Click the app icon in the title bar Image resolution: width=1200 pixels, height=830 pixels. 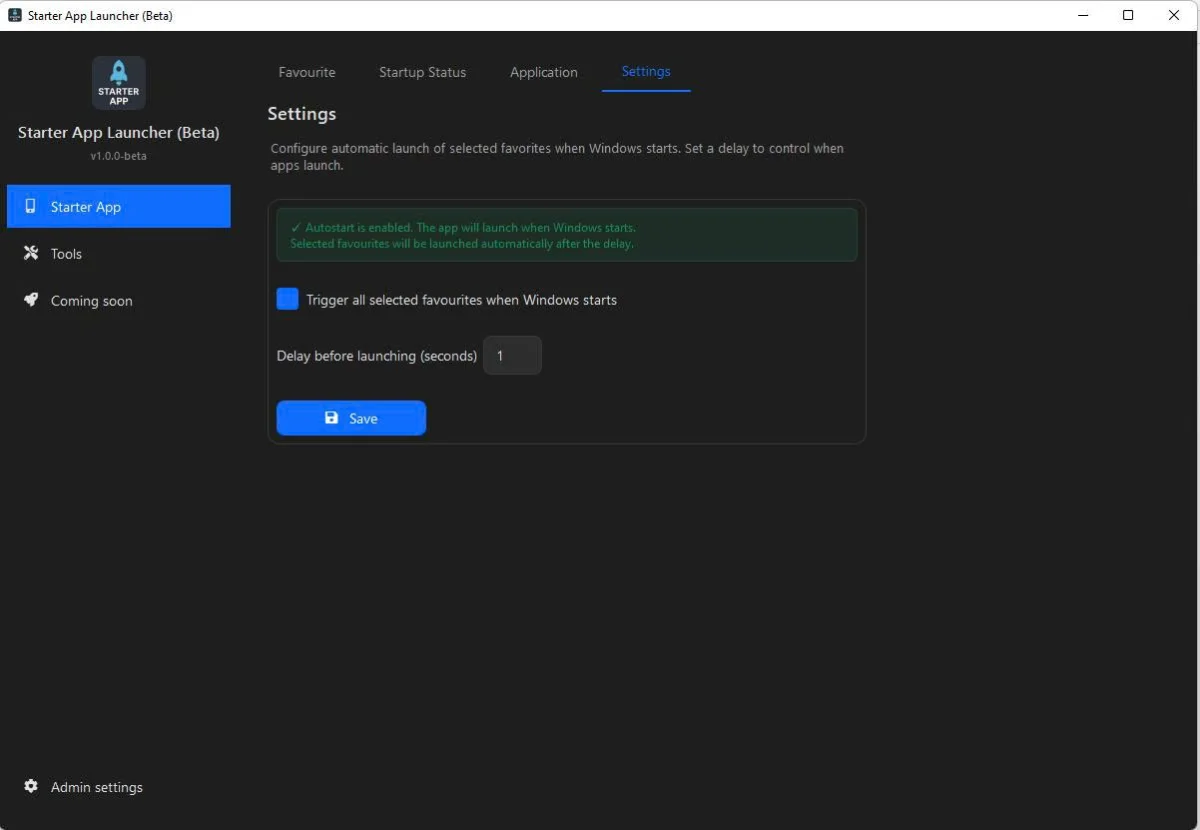click(14, 15)
